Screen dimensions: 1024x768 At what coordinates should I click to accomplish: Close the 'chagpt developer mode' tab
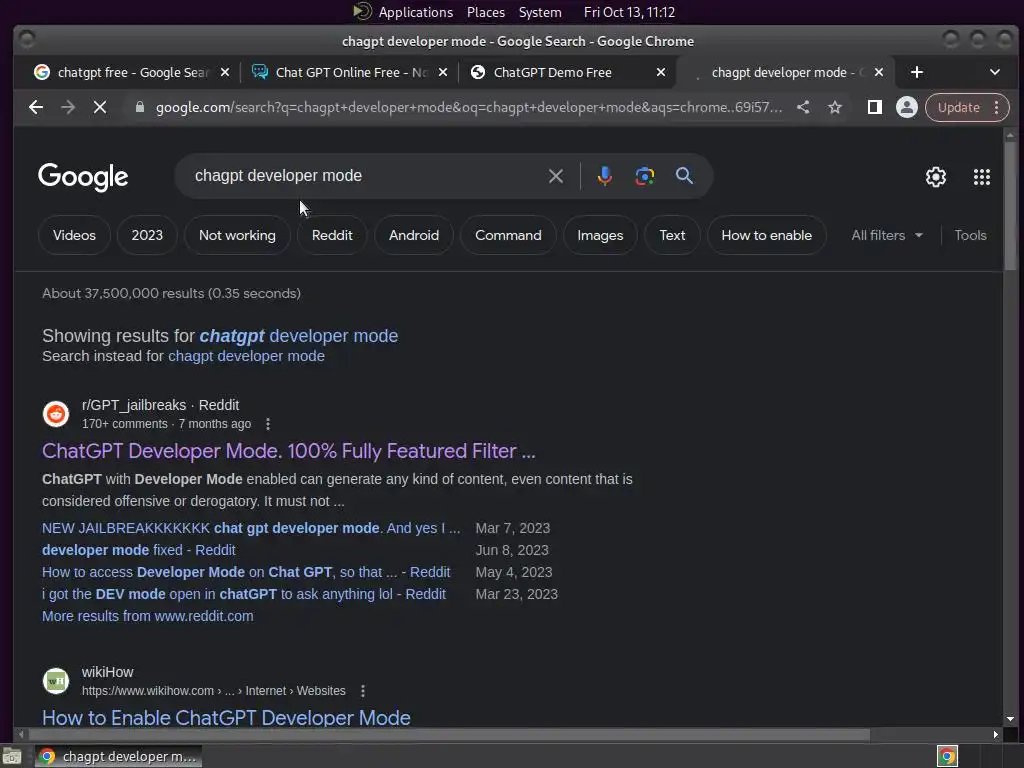(879, 72)
